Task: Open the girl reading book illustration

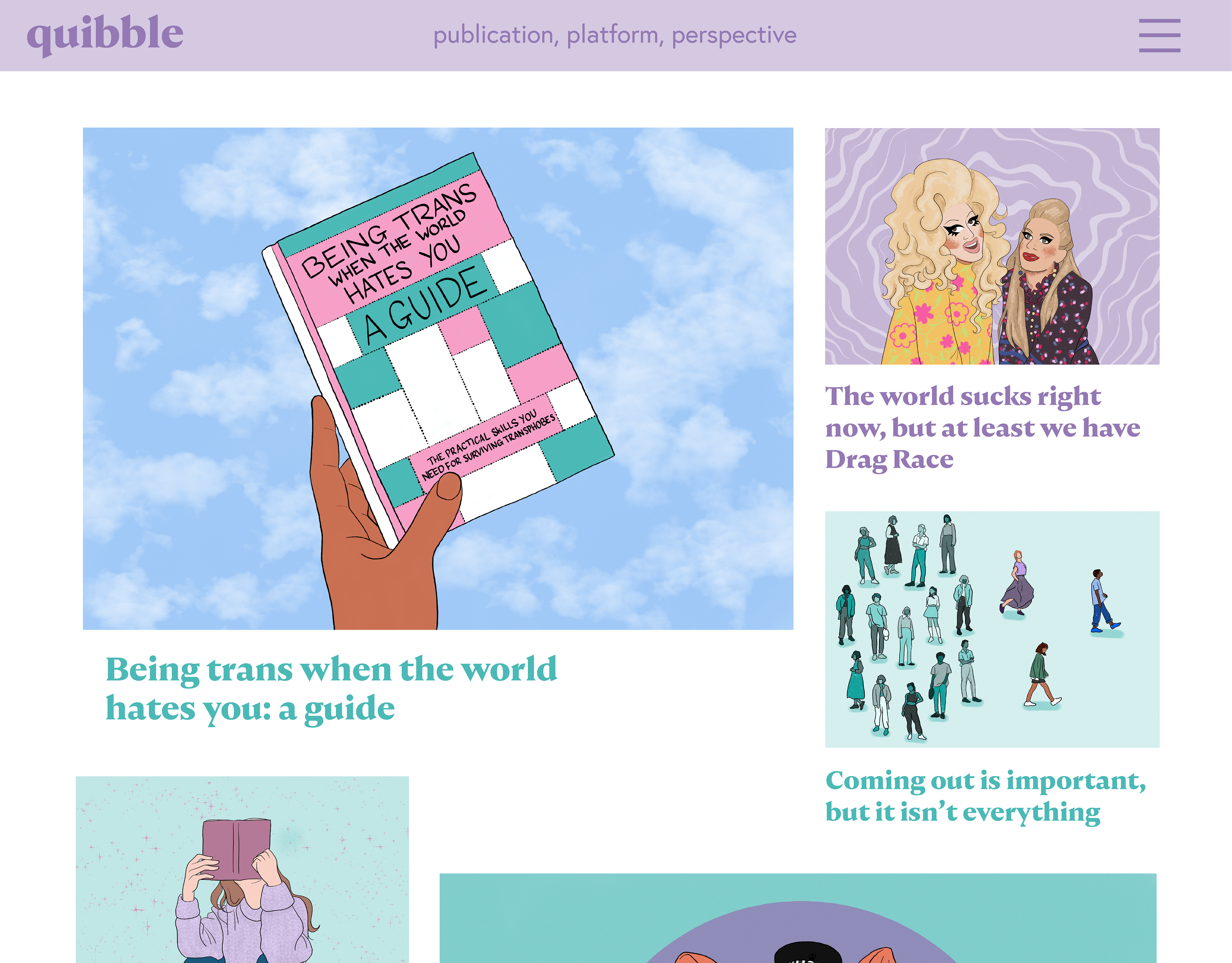Action: [x=242, y=869]
